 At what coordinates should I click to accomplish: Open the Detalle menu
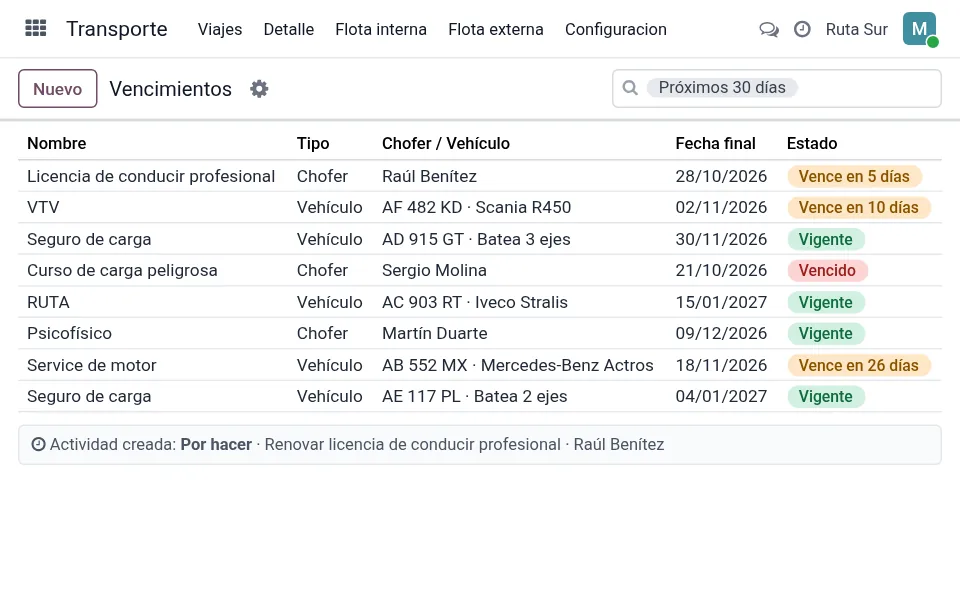pyautogui.click(x=288, y=29)
